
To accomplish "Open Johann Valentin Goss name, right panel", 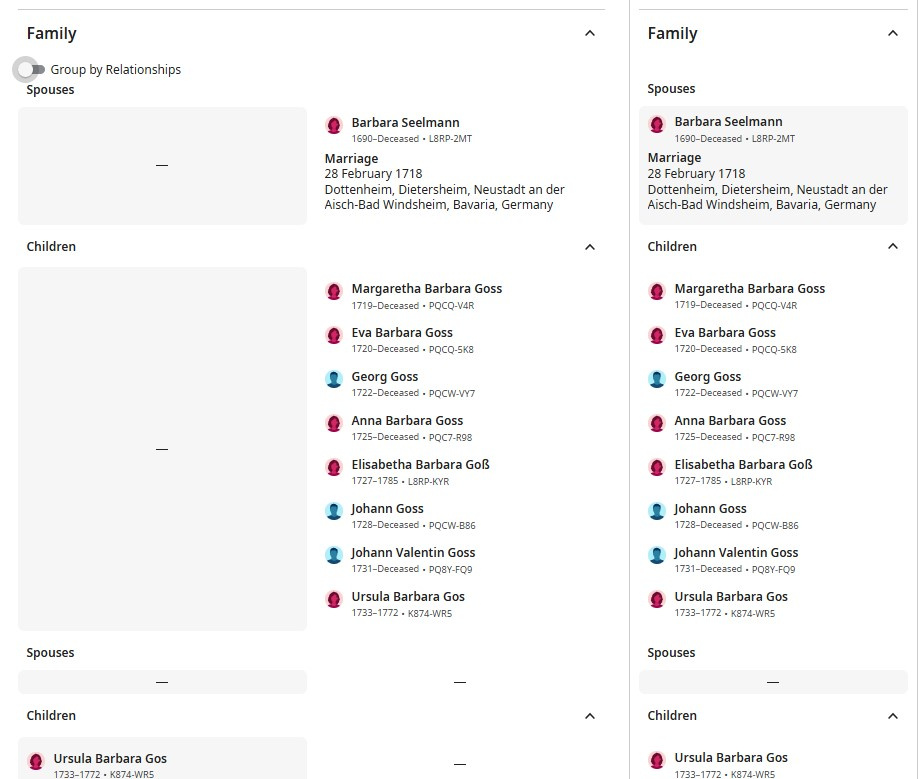I will click(x=736, y=553).
